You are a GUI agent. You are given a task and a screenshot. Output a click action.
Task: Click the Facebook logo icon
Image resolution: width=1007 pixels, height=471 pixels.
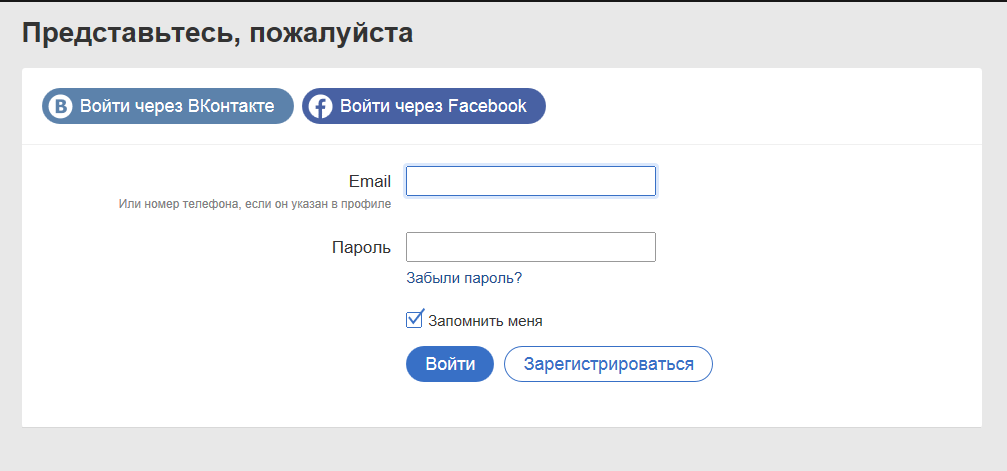[x=320, y=106]
